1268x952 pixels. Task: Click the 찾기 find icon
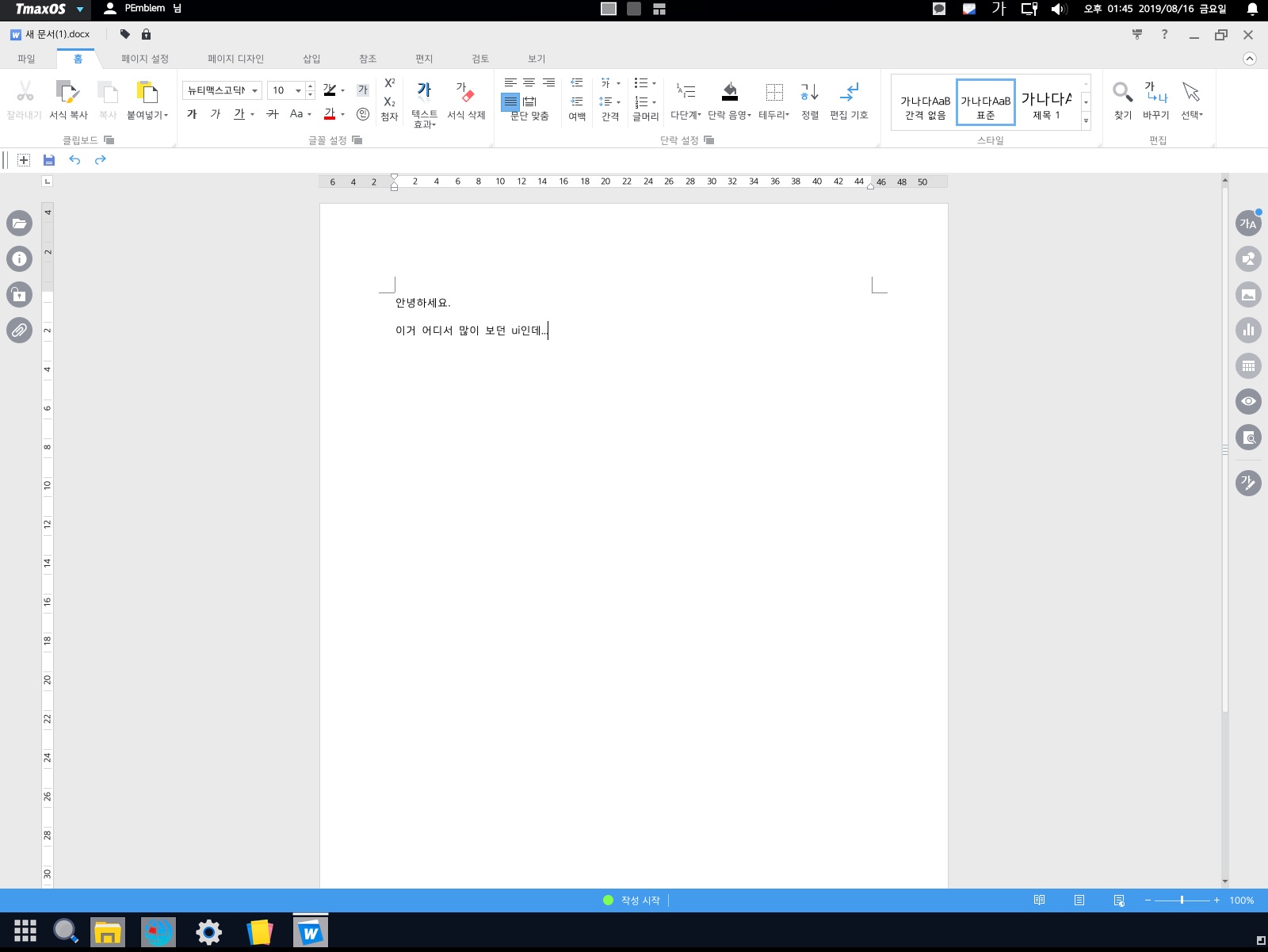click(x=1122, y=94)
